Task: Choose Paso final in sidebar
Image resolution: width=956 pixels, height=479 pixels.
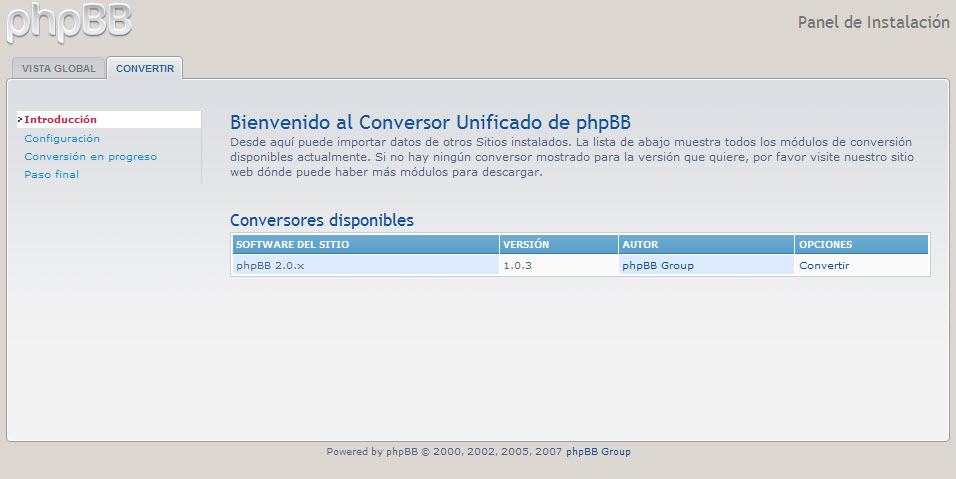Action: pyautogui.click(x=51, y=175)
